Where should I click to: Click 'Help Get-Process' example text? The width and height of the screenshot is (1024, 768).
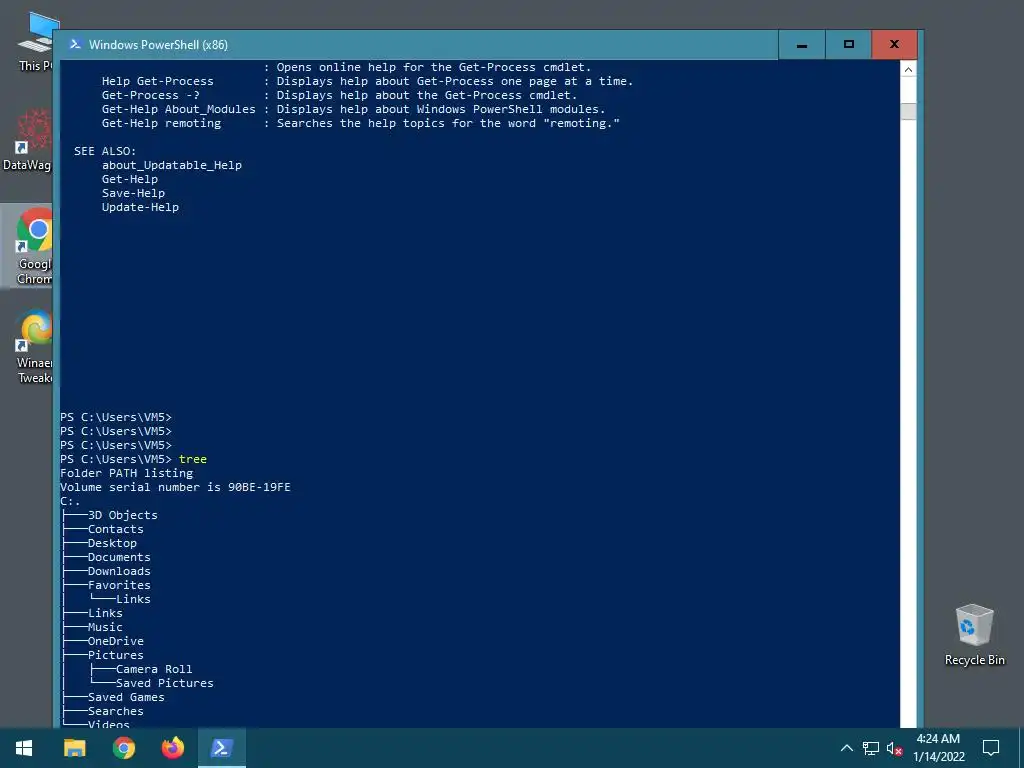coord(157,81)
